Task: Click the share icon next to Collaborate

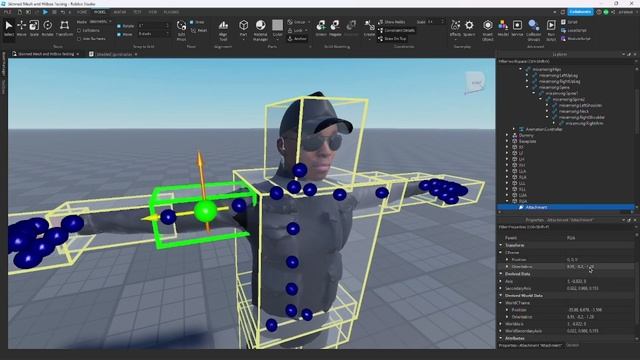Action: pyautogui.click(x=613, y=12)
